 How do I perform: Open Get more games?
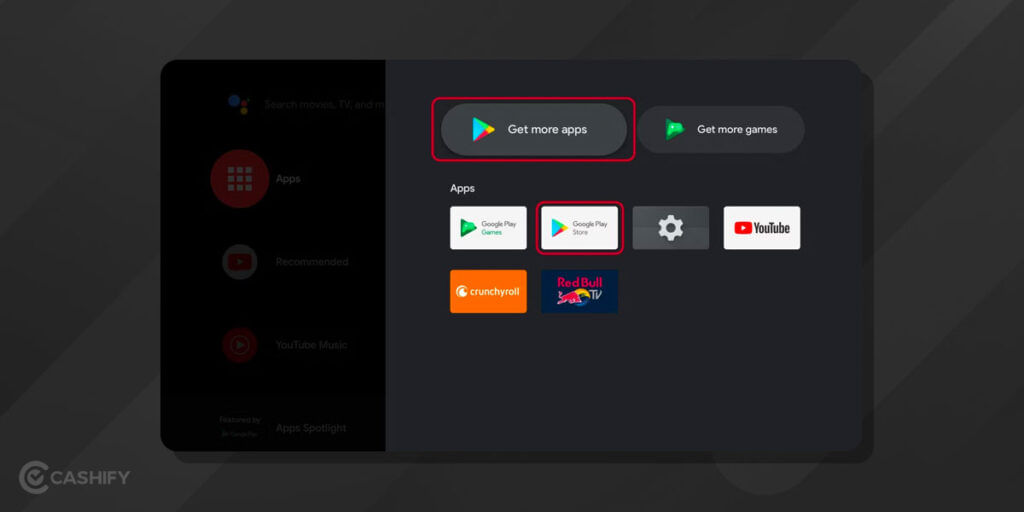721,129
